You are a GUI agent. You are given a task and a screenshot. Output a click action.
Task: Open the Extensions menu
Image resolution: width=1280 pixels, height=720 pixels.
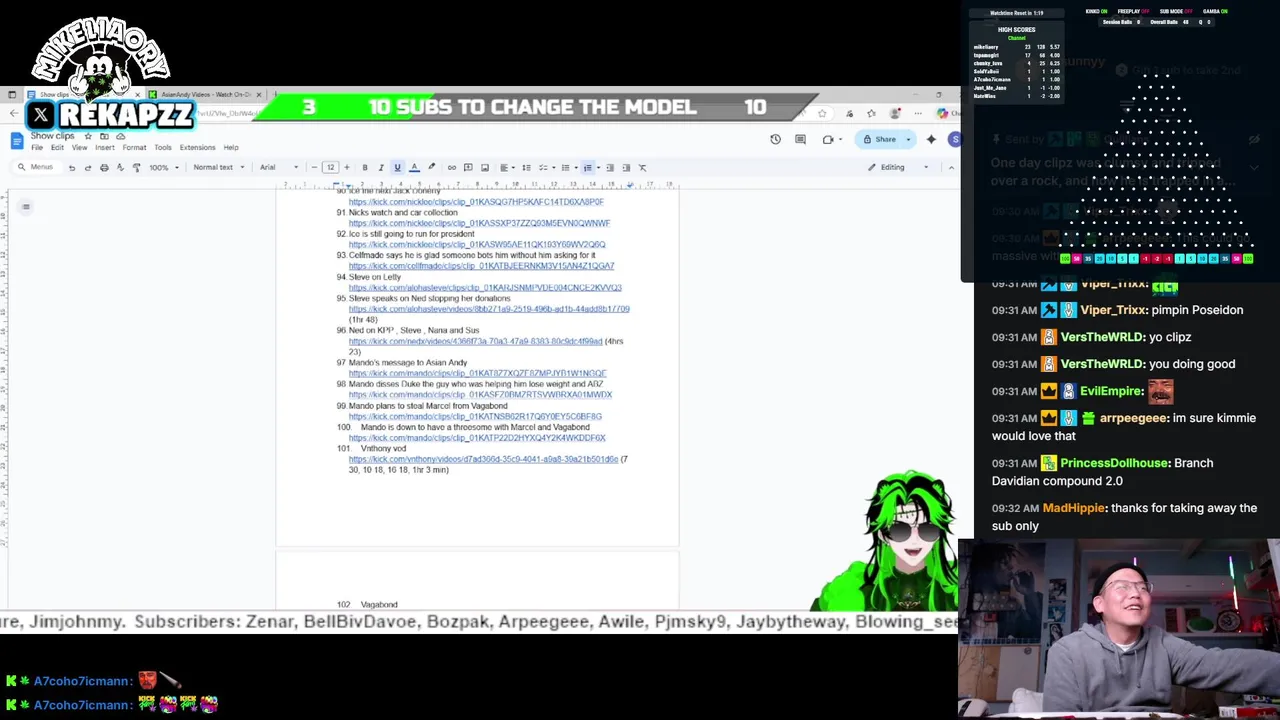coord(197,148)
